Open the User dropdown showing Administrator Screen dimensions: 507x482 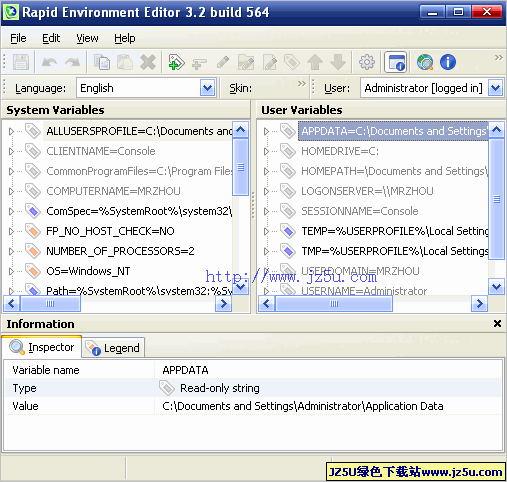click(496, 88)
